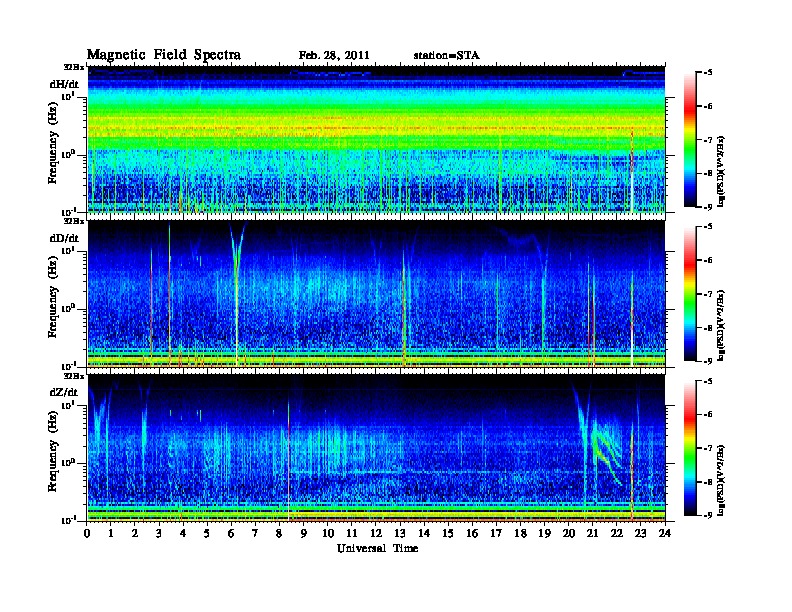Screen dimensions: 792x612
Task: Click the dH/dt panel color bar
Action: click(690, 140)
